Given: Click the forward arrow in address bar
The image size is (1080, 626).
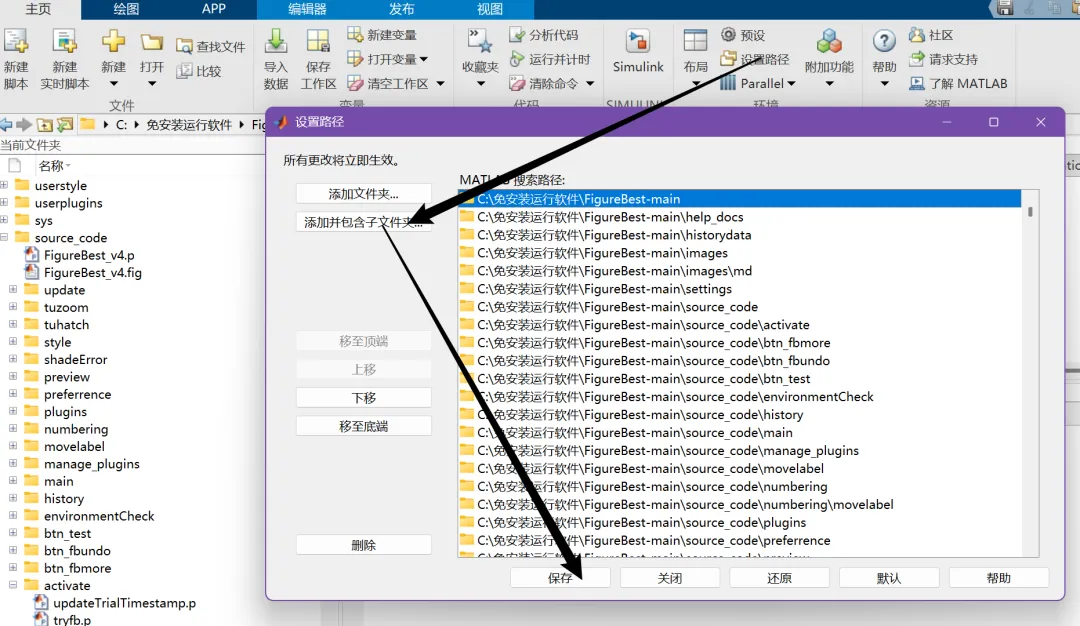Looking at the screenshot, I should [24, 125].
